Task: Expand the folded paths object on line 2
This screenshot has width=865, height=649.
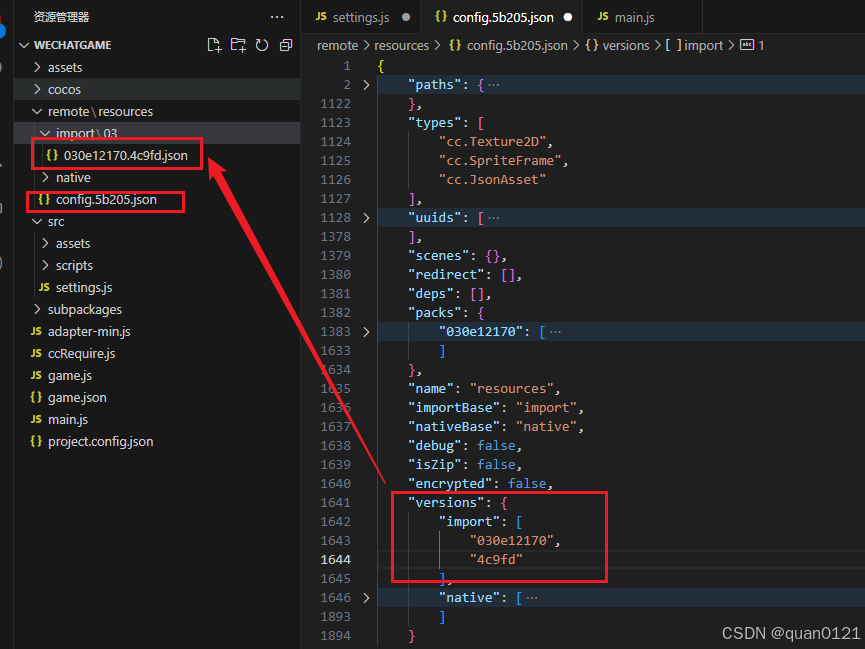Action: (x=366, y=84)
